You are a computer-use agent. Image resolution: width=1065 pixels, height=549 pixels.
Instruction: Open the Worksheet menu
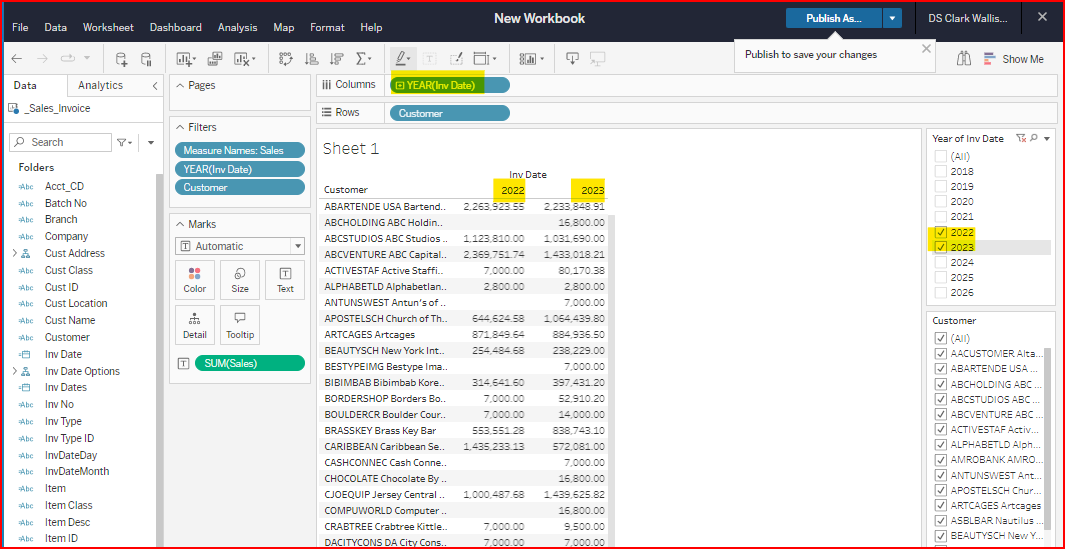108,27
